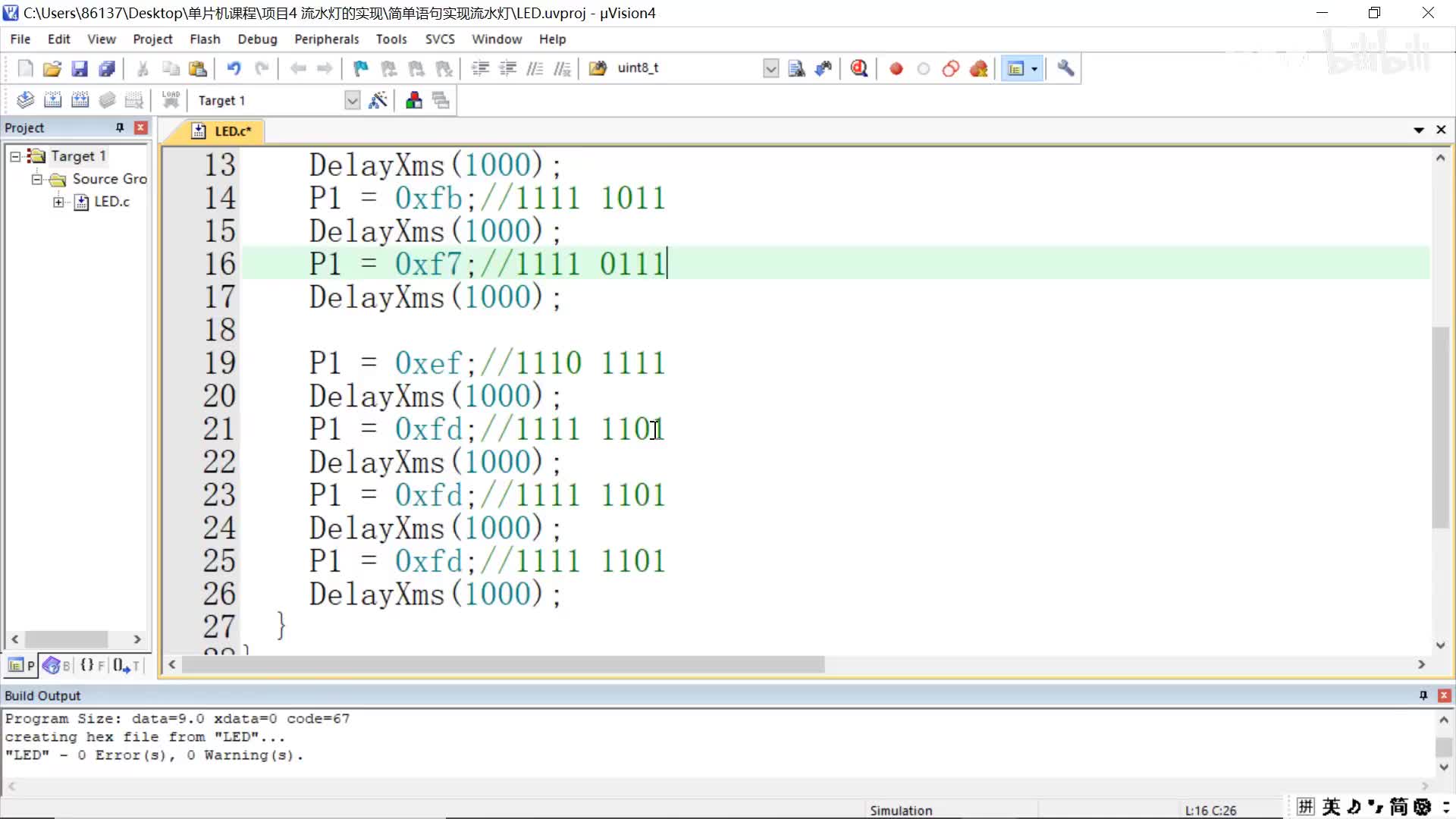1456x819 pixels.
Task: Open the uint8_t search history dropdown
Action: tap(770, 69)
